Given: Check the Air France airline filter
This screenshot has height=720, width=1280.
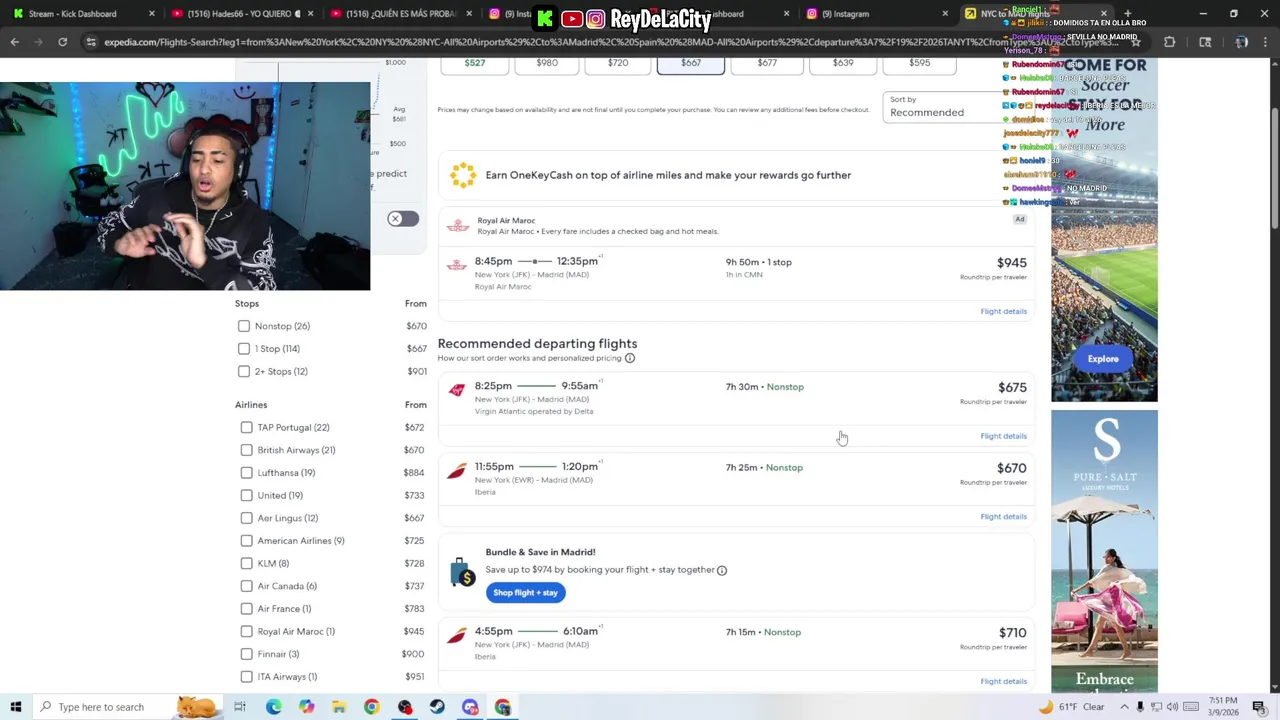Looking at the screenshot, I should (x=247, y=609).
